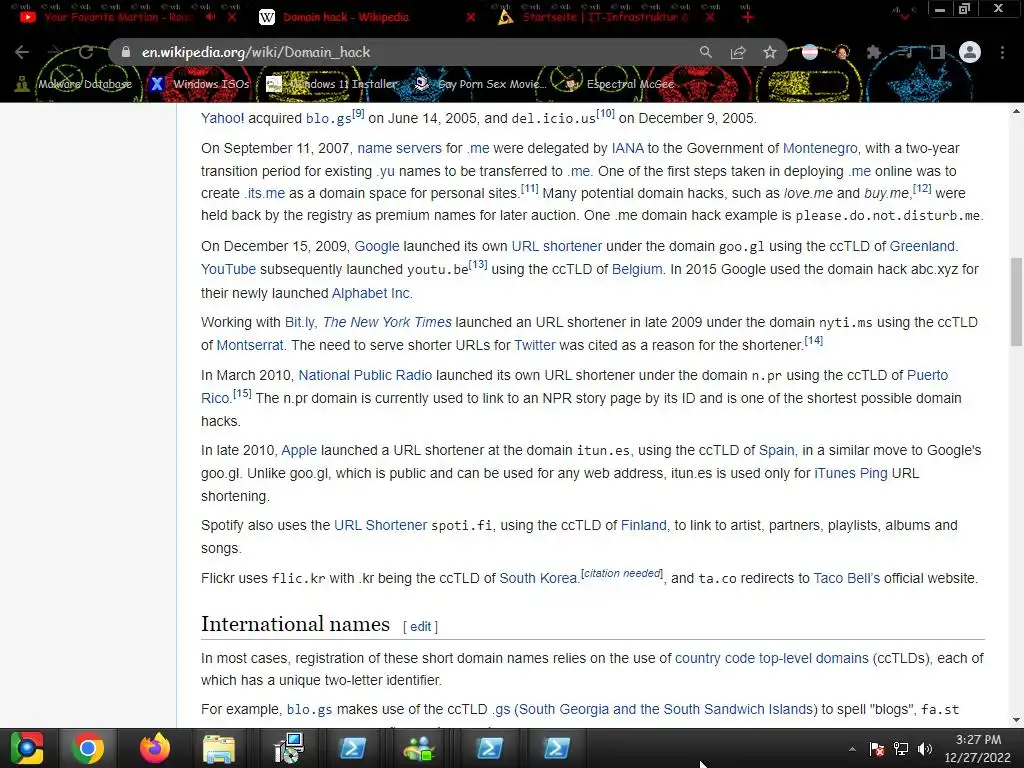Follow the Finland link
The height and width of the screenshot is (768, 1024).
point(643,526)
